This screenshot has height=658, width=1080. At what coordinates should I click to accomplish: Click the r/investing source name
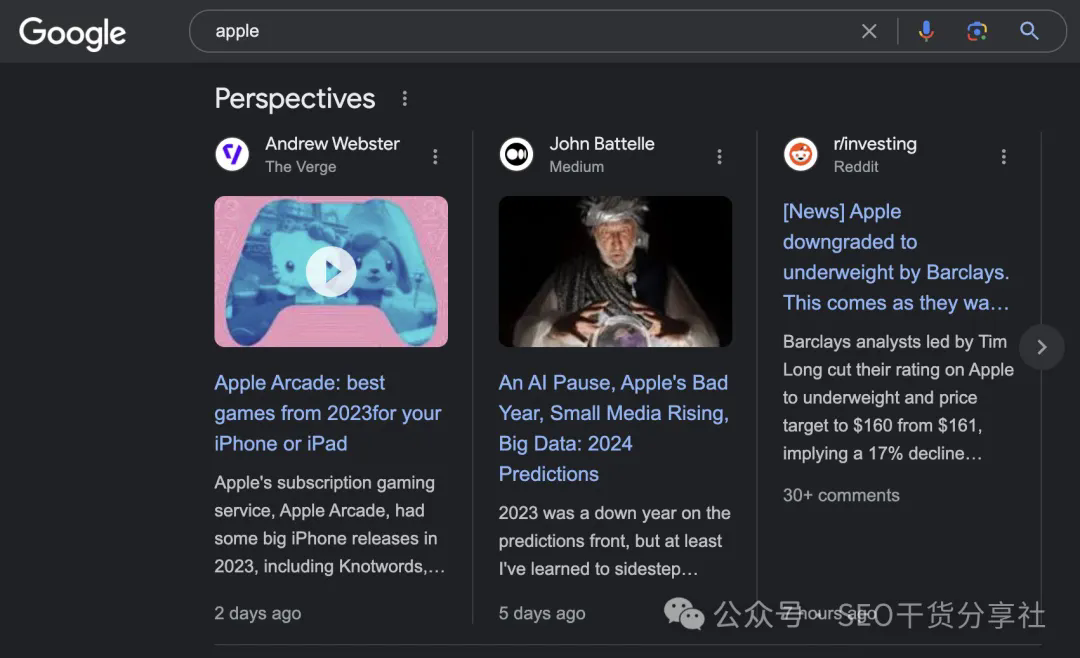pyautogui.click(x=875, y=143)
